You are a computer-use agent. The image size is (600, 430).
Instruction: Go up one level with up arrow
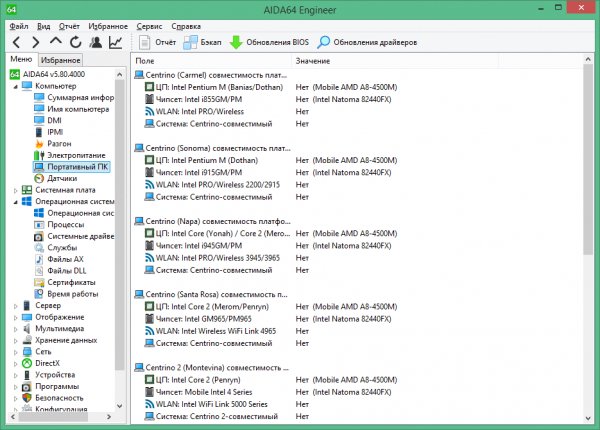pyautogui.click(x=56, y=41)
